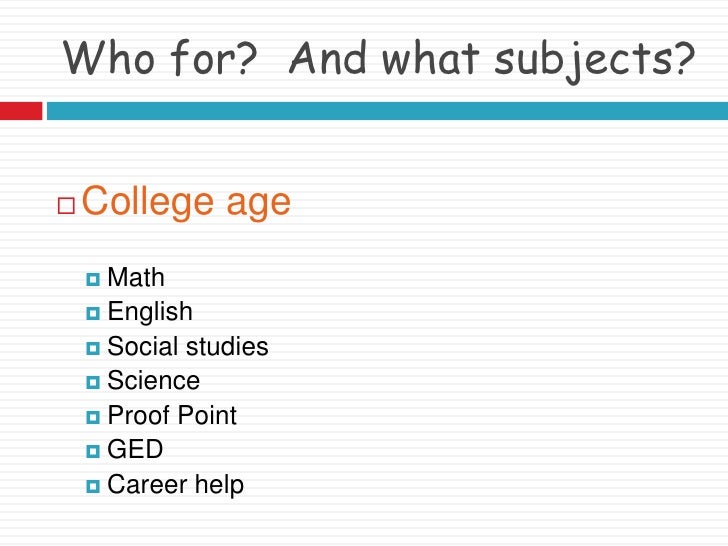Click the "And what subjects?" title text

click(x=490, y=60)
